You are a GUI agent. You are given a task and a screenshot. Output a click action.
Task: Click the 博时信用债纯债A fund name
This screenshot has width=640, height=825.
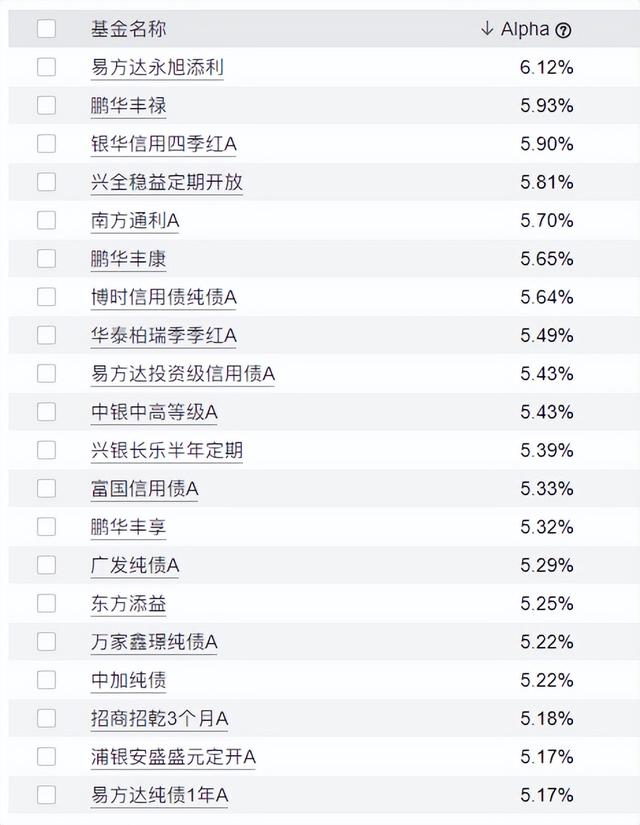pos(163,297)
